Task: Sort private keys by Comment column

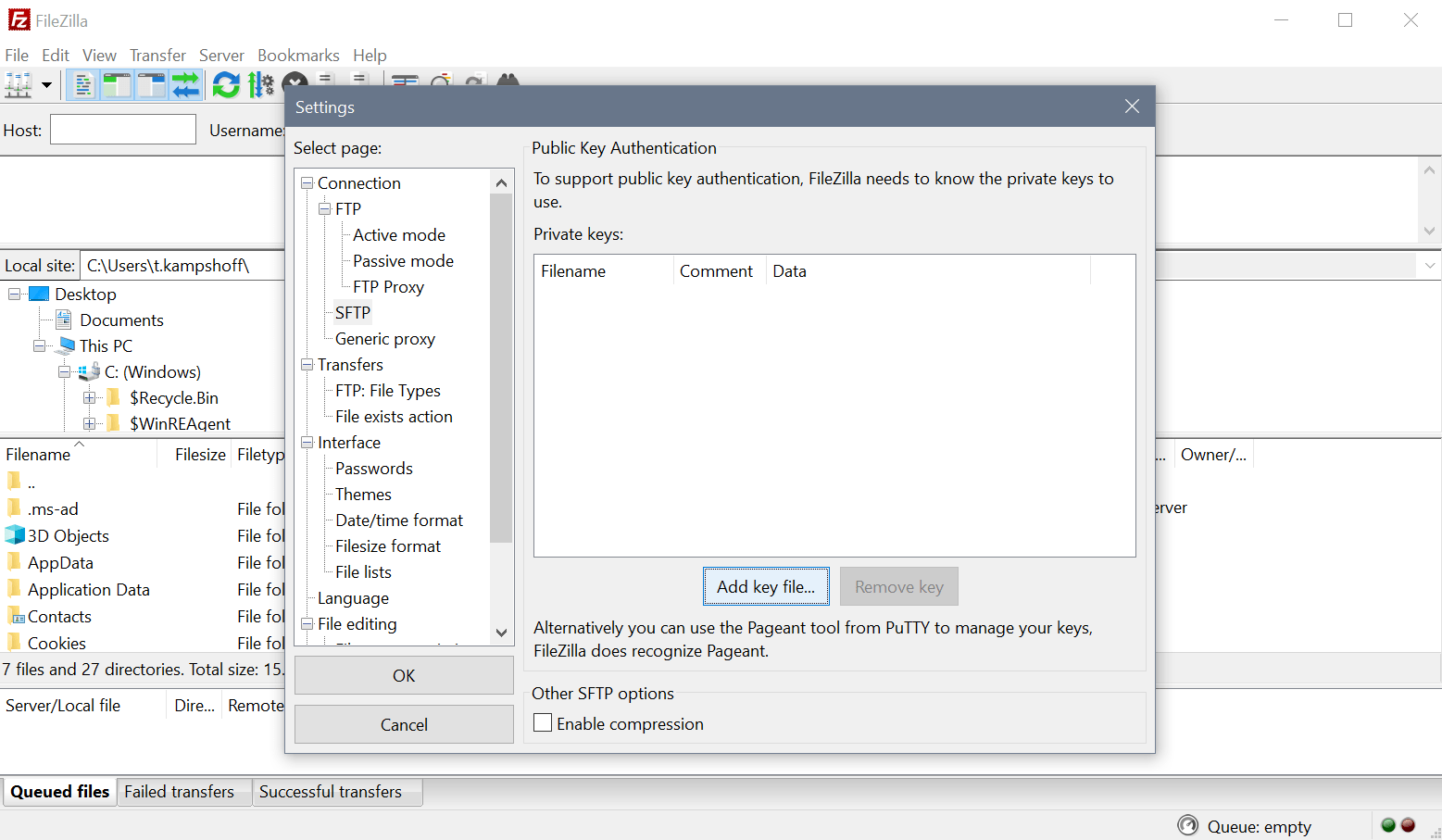Action: [719, 271]
